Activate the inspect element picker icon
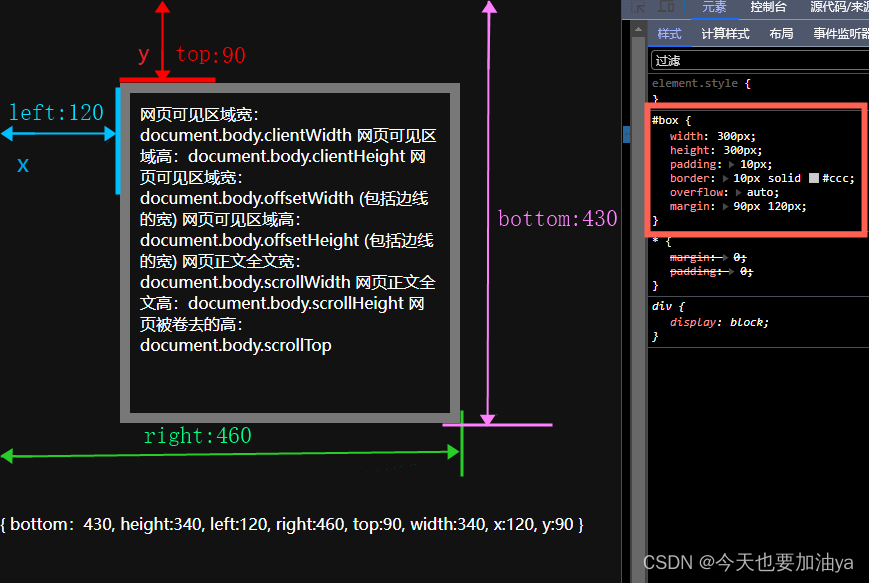Viewport: 869px width, 583px height. tap(638, 7)
